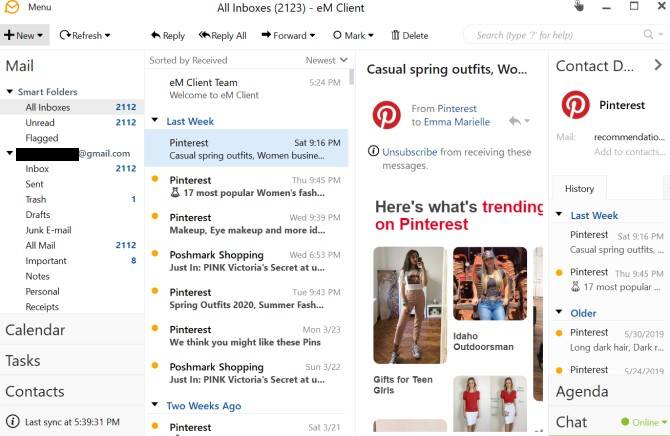Collapse the Two Weeks Ago group
Image resolution: width=670 pixels, height=436 pixels.
[155, 404]
